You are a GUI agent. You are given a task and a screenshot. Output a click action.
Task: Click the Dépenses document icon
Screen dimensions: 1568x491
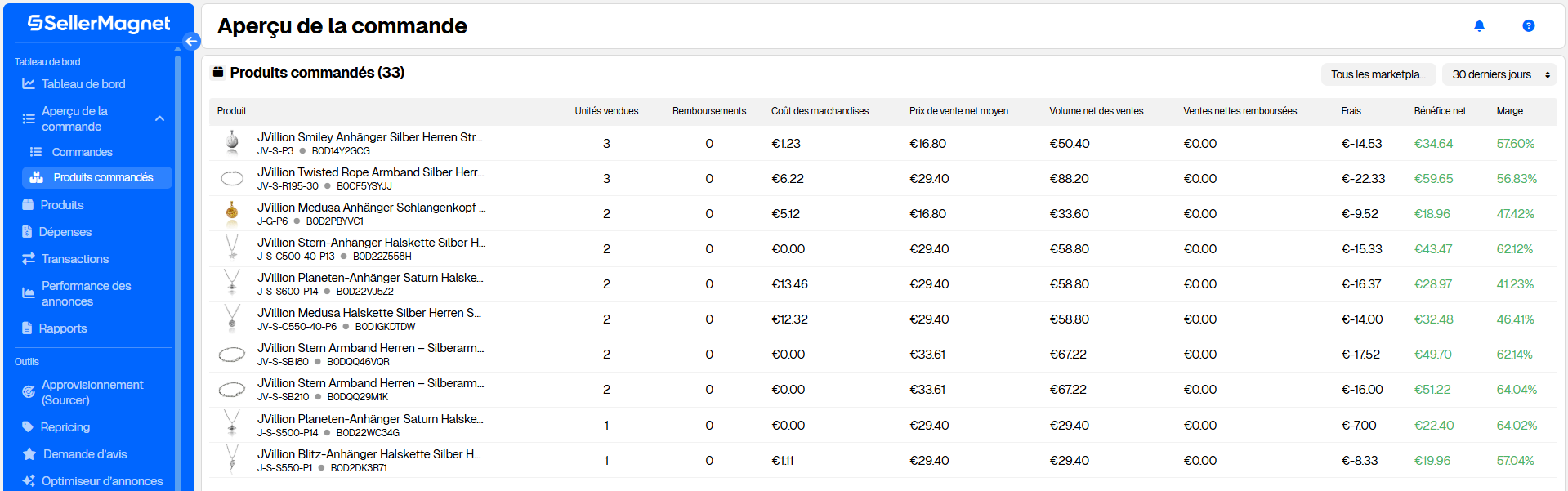click(28, 232)
